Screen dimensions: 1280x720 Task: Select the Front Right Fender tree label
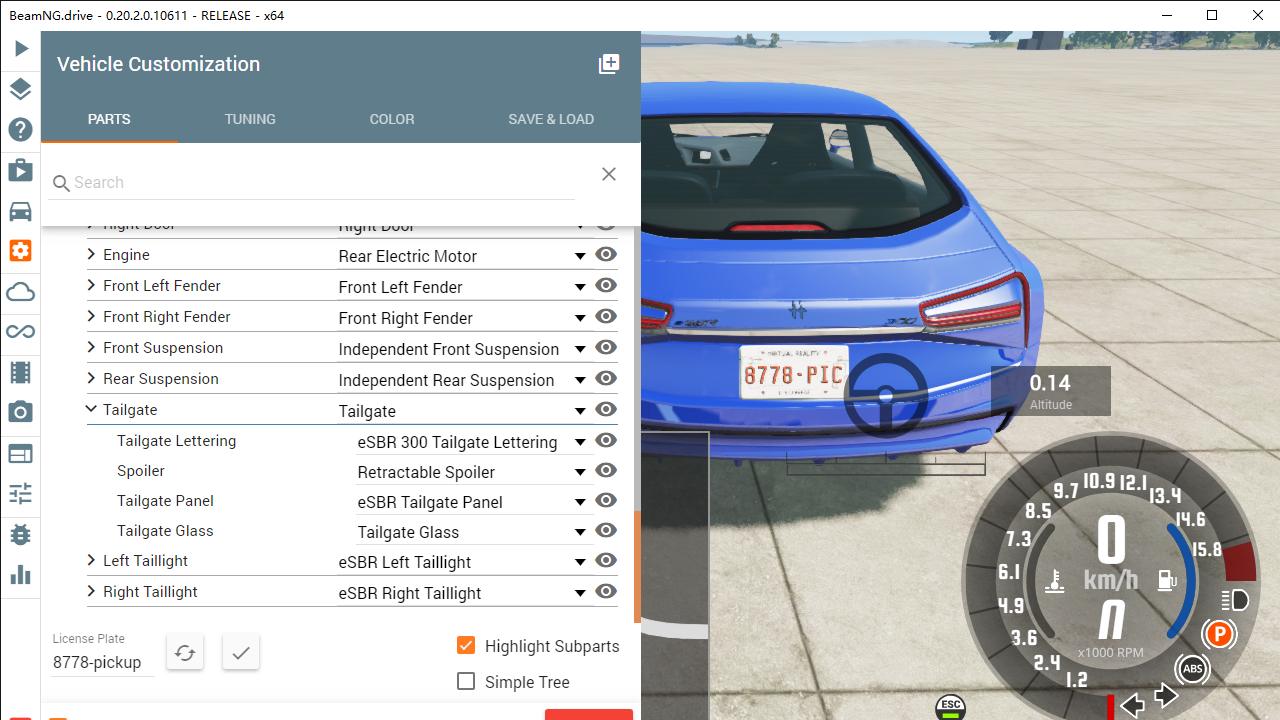click(167, 317)
